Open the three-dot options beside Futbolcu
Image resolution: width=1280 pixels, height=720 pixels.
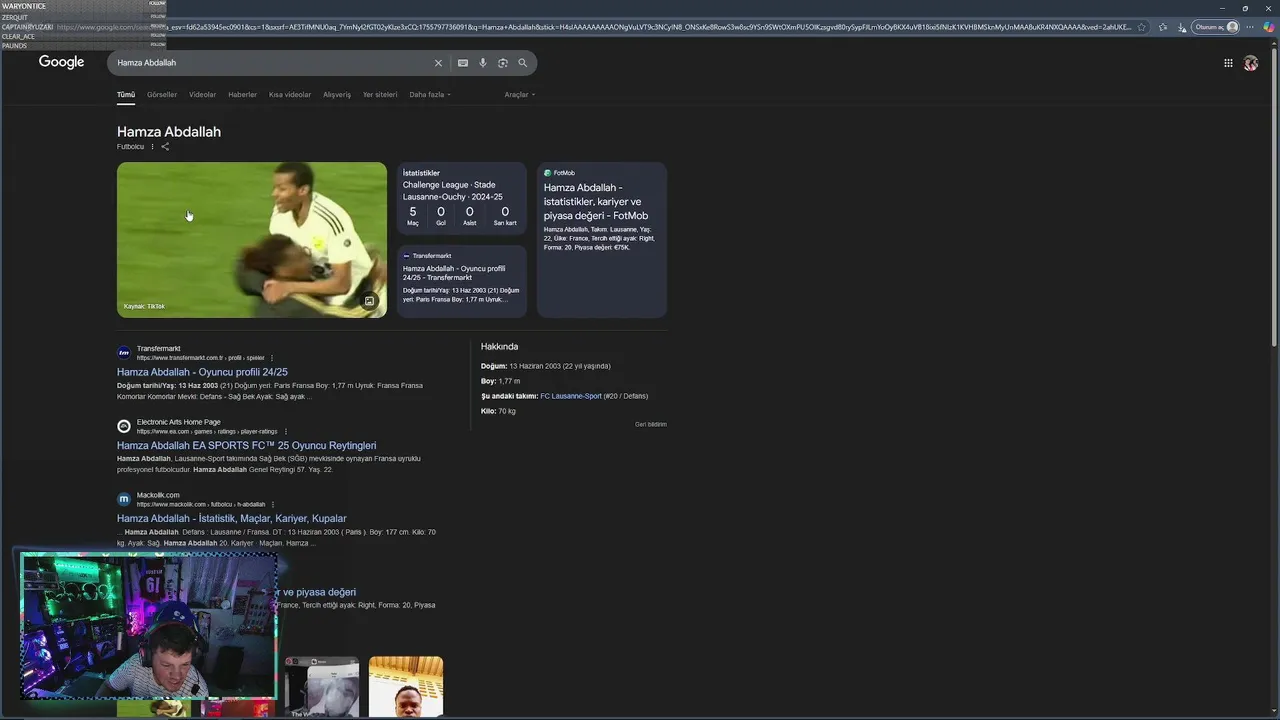click(x=153, y=147)
